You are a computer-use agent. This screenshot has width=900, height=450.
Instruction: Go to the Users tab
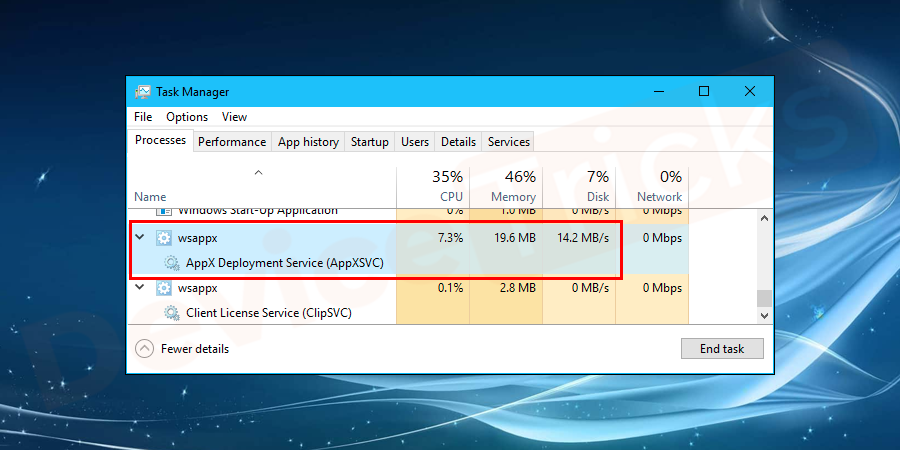tap(415, 142)
